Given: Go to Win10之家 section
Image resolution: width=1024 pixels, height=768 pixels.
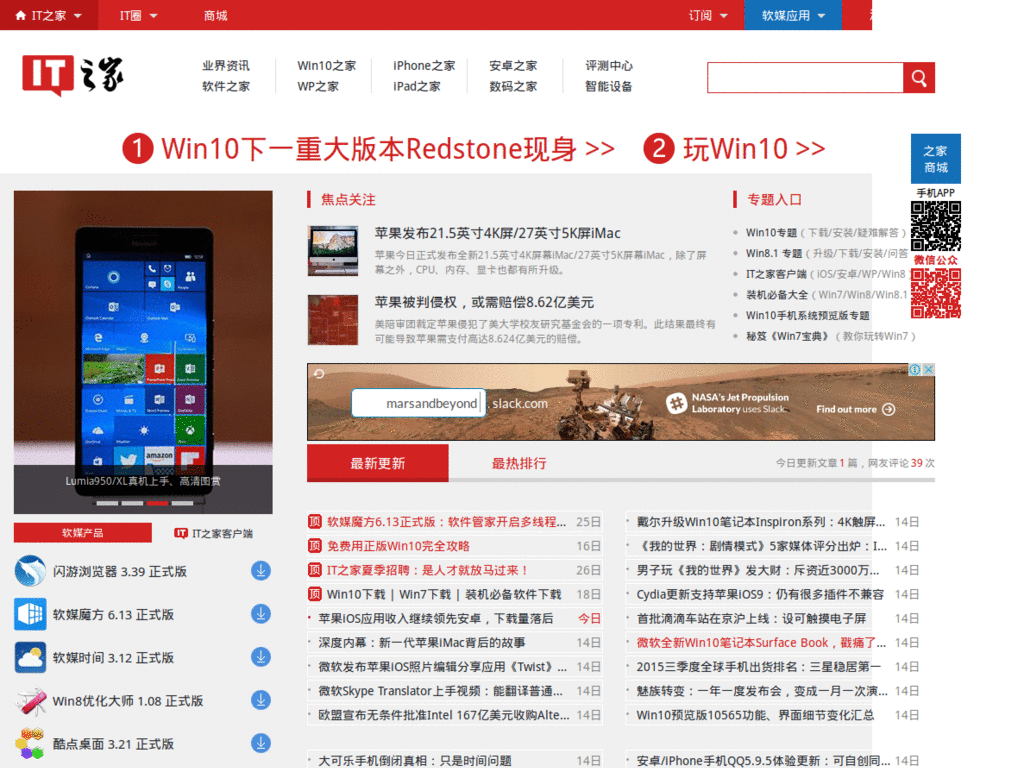Looking at the screenshot, I should click(327, 66).
